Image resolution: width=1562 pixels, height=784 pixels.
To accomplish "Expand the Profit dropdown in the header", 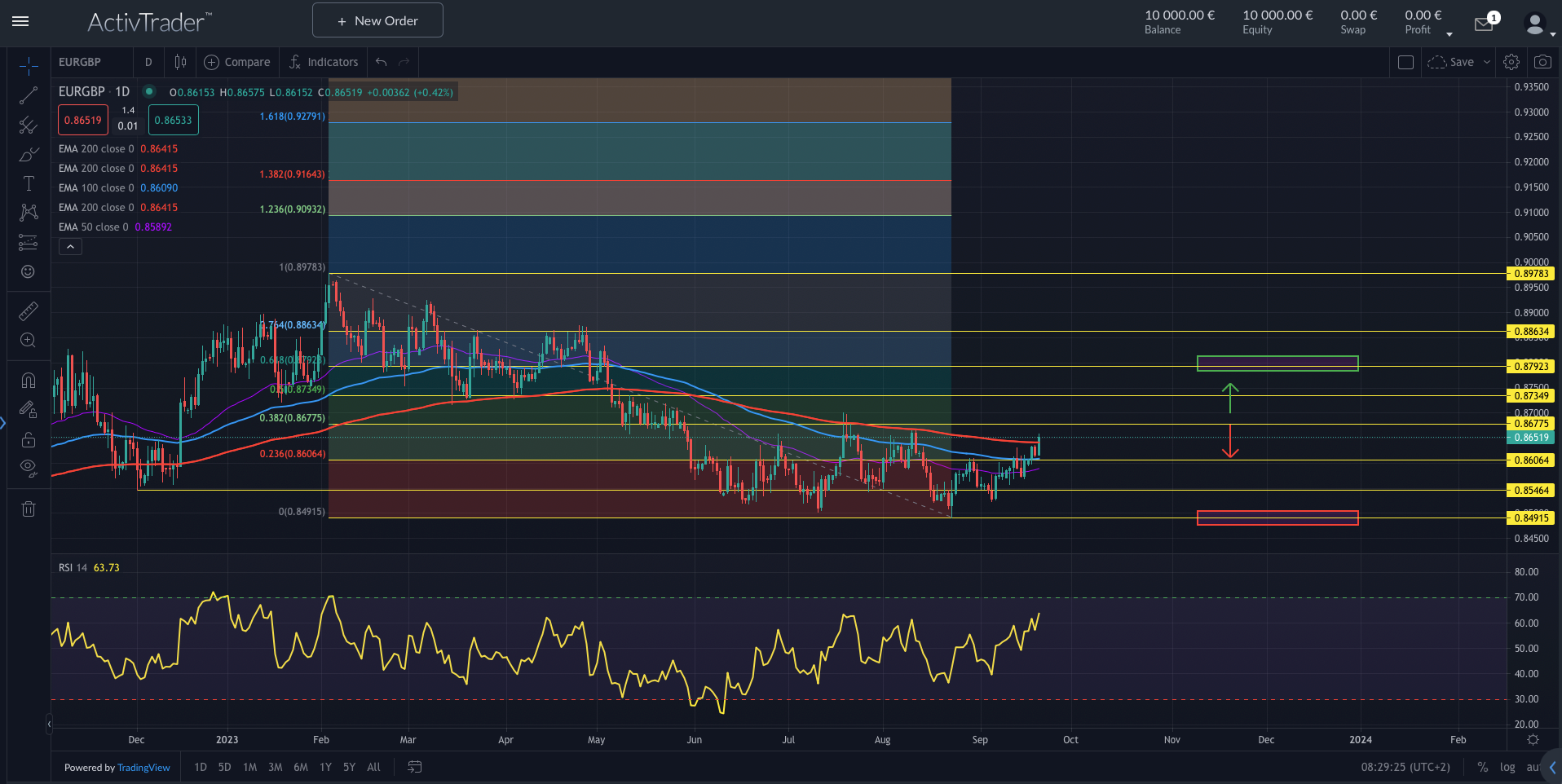I will coord(1449,33).
